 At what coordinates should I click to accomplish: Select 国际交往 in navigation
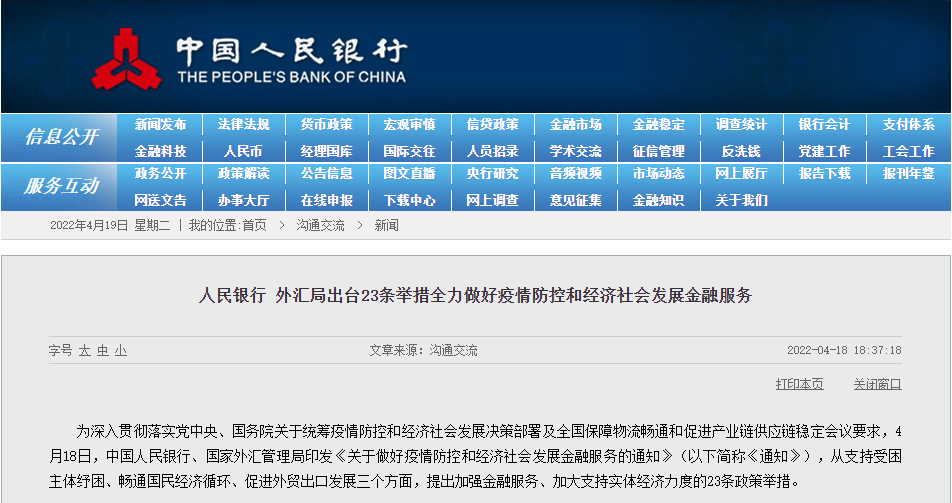tap(410, 151)
